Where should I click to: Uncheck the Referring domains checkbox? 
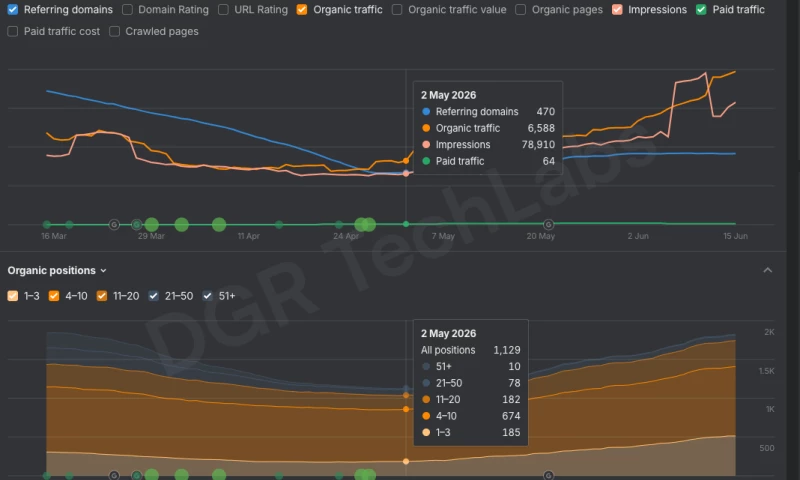coord(13,10)
